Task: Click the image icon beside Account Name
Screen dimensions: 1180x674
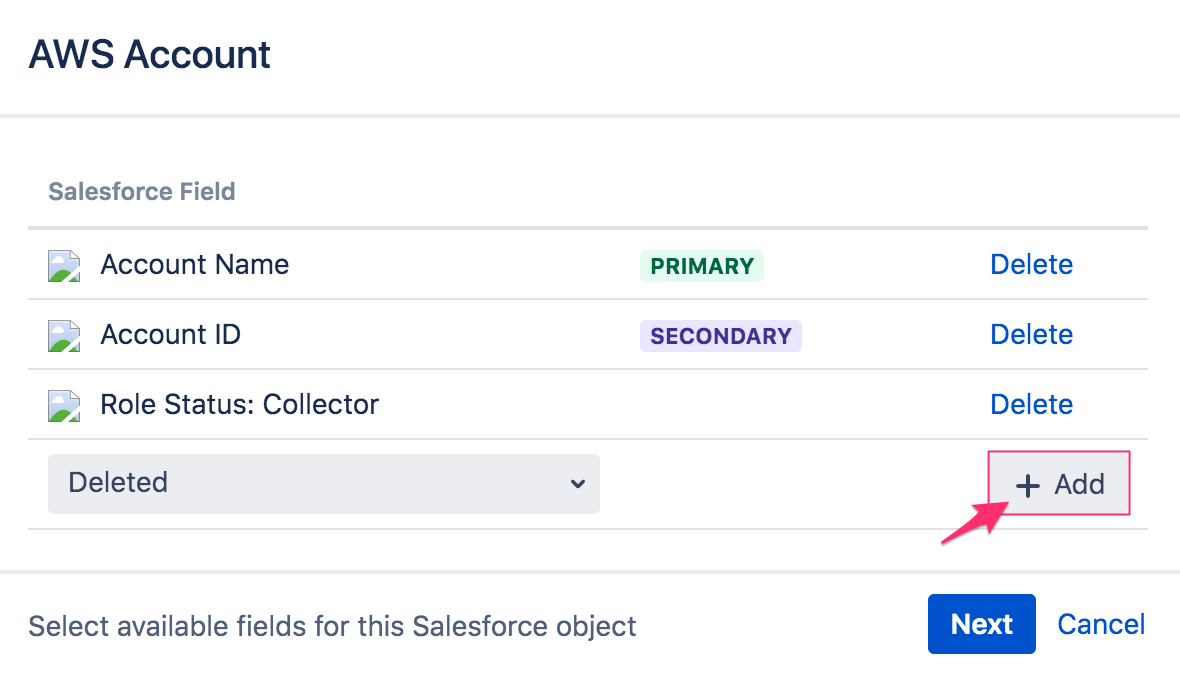Action: [64, 266]
